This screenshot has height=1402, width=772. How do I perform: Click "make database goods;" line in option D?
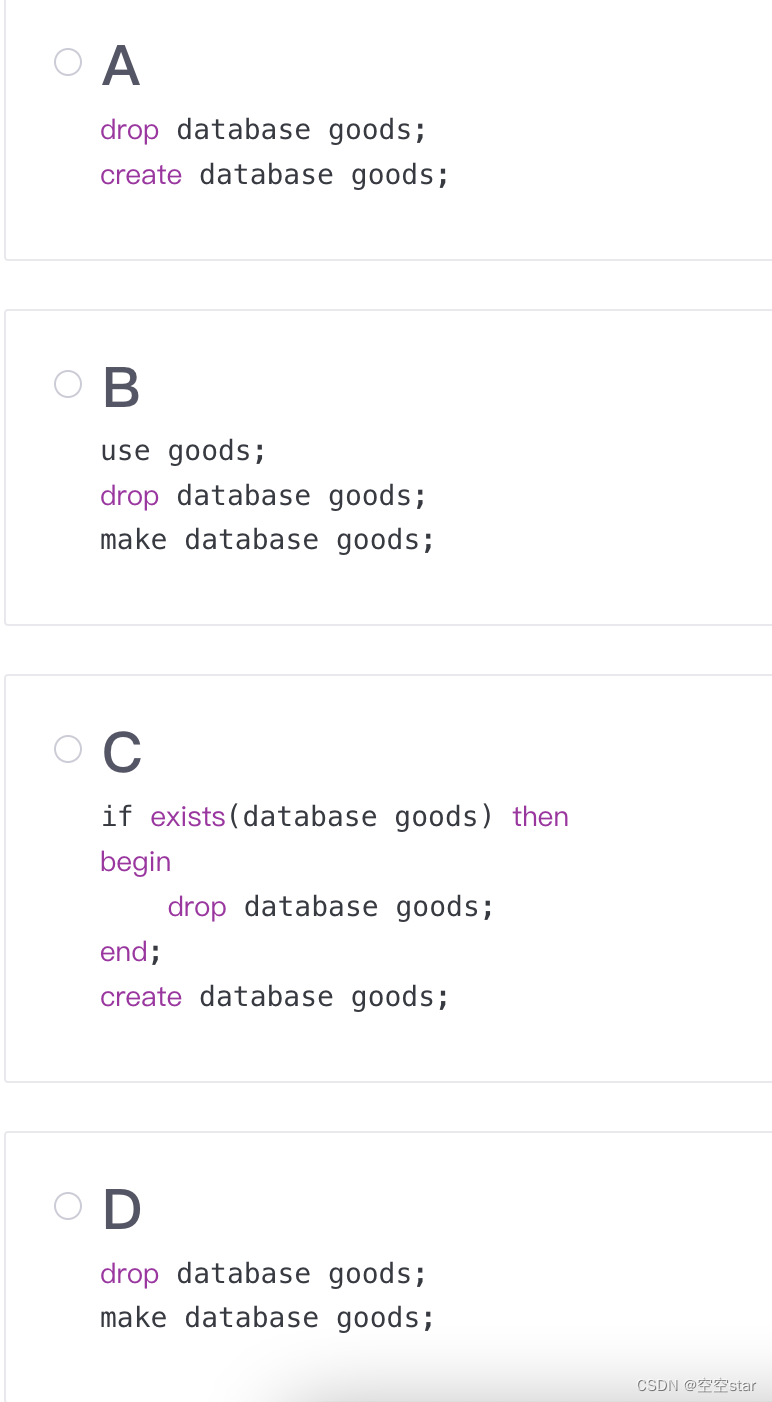[268, 1318]
